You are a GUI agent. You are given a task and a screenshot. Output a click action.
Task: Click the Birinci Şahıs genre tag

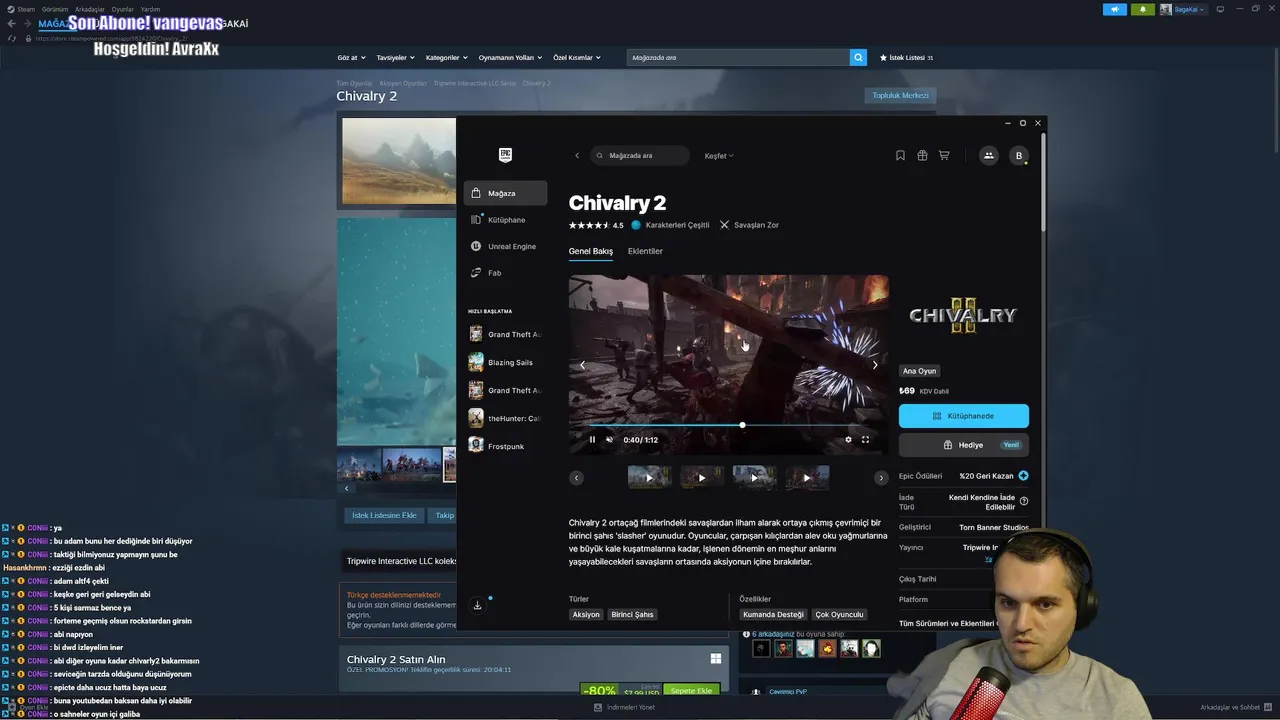[x=632, y=614]
